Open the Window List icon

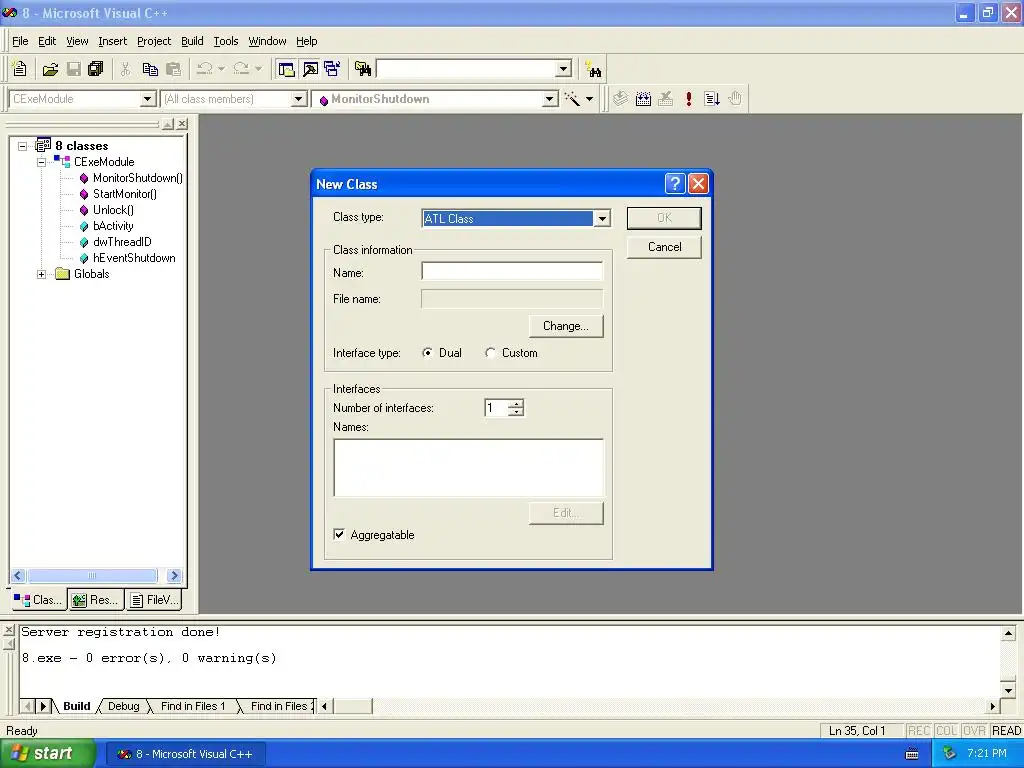coord(332,69)
